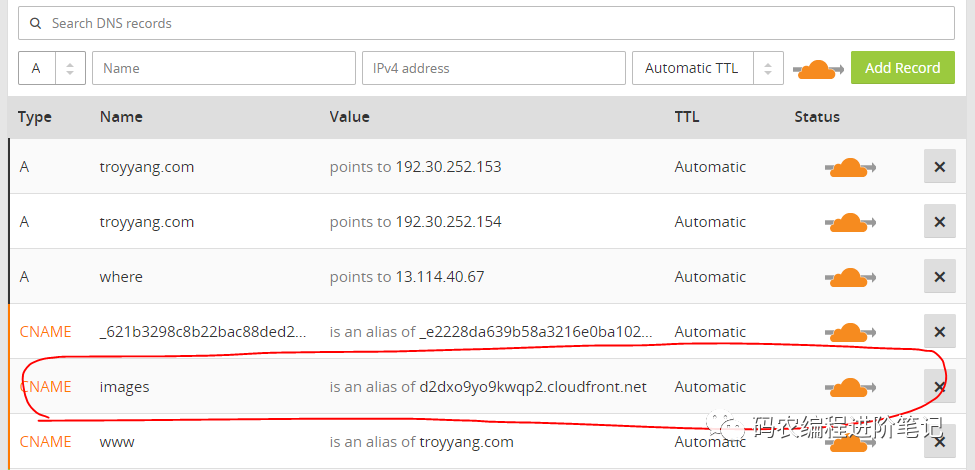Delete the 192.30.252.154 A record
The width and height of the screenshot is (975, 470).
[x=939, y=222]
